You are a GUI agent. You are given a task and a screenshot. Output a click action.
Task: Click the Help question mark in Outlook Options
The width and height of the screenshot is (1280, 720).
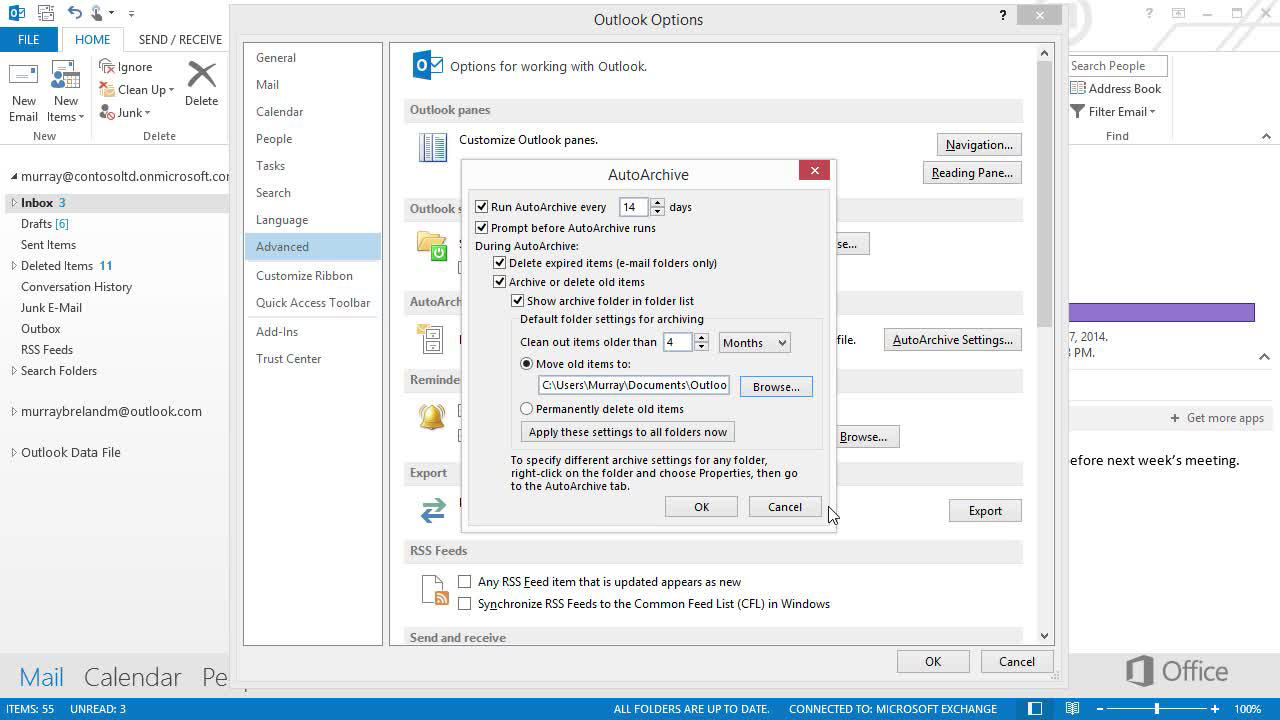[x=1003, y=15]
